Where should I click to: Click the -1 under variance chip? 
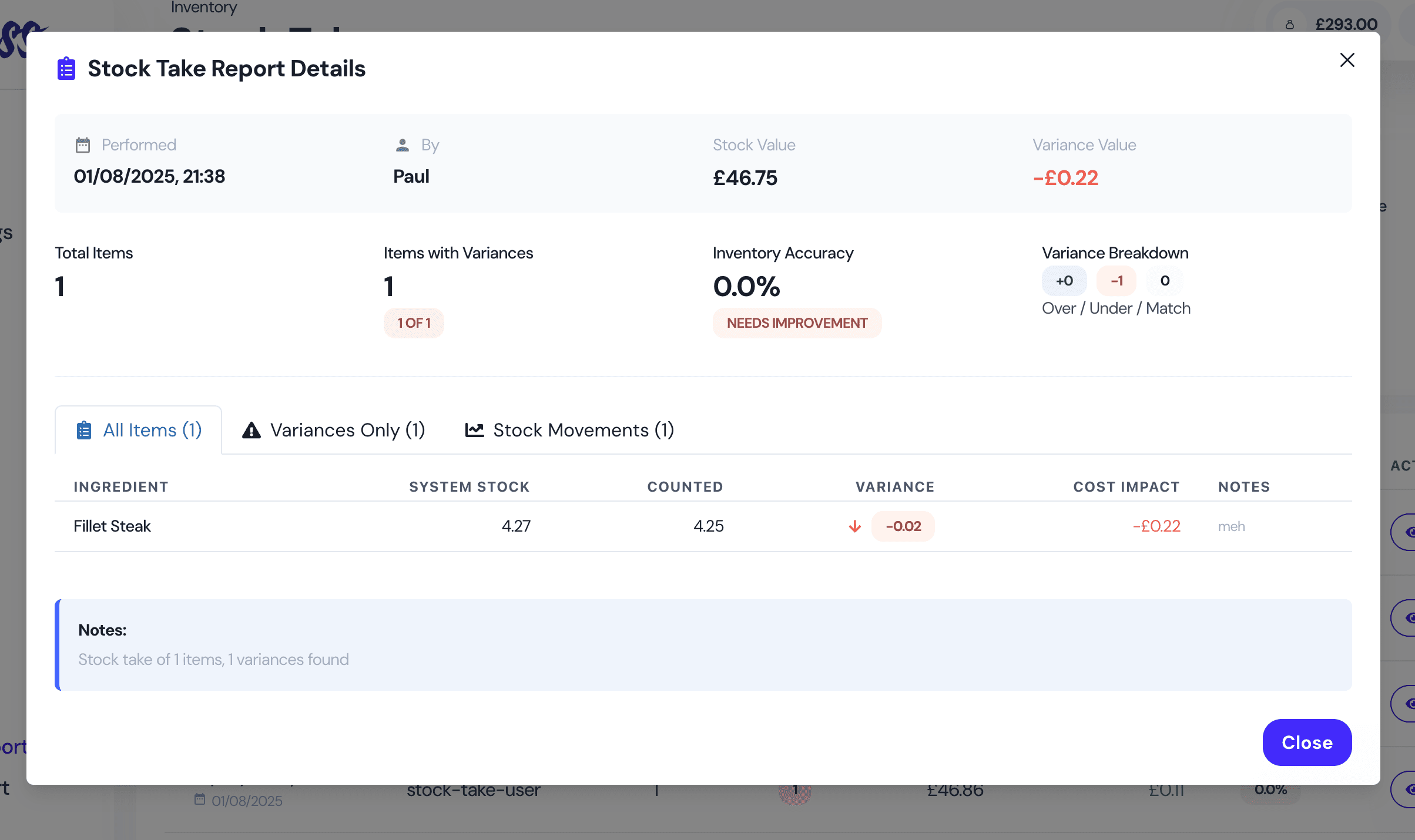click(x=1116, y=281)
